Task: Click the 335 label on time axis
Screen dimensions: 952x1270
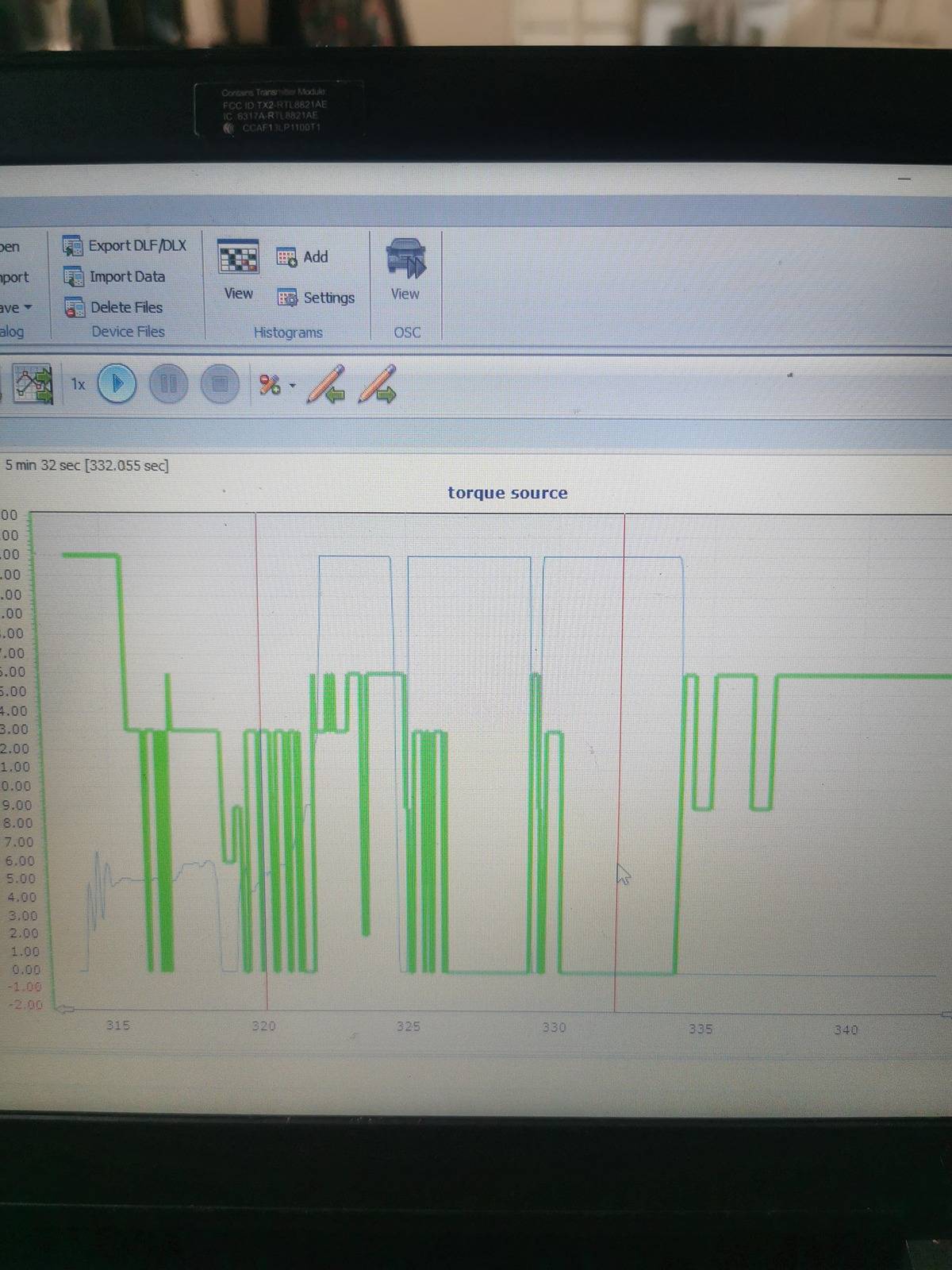Action: [700, 1029]
